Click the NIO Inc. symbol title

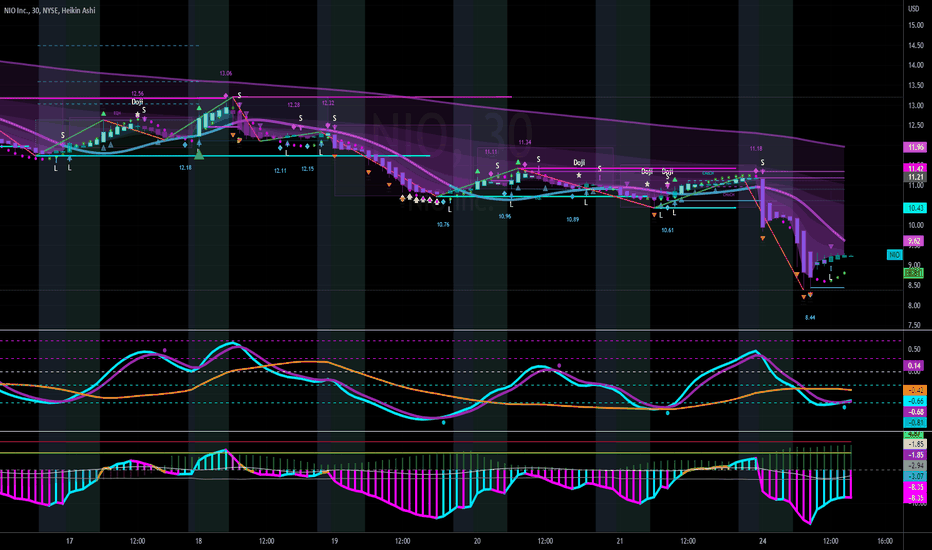[x=49, y=10]
